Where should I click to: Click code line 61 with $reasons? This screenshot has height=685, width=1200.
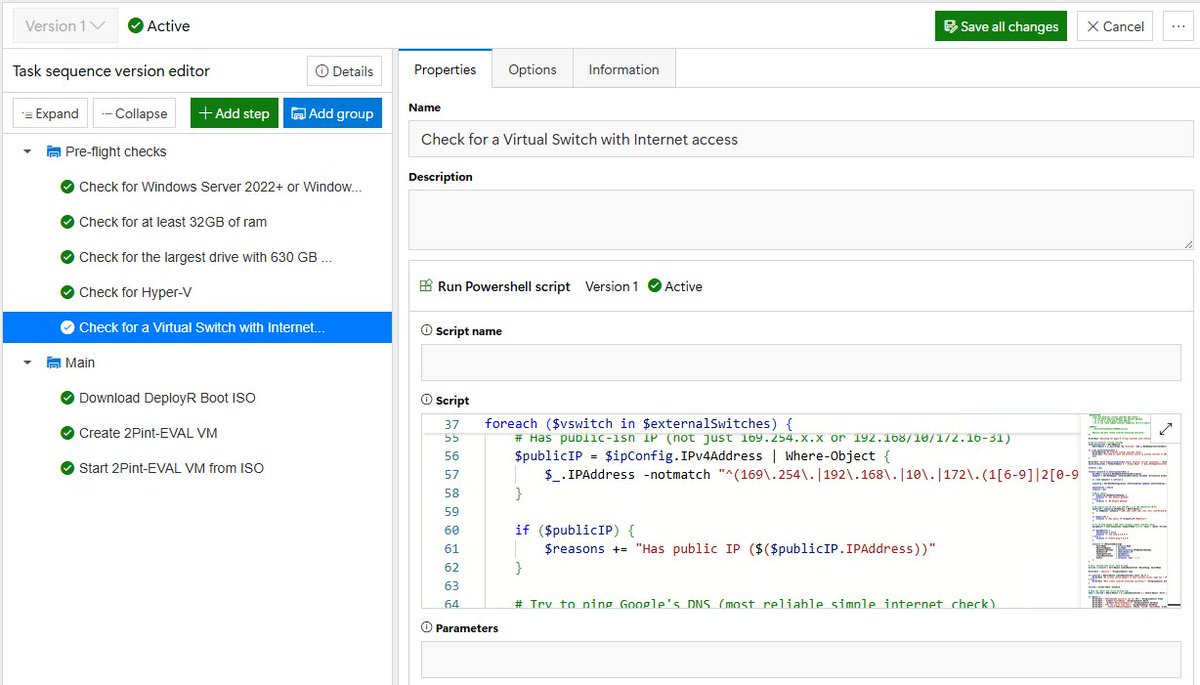coord(740,549)
